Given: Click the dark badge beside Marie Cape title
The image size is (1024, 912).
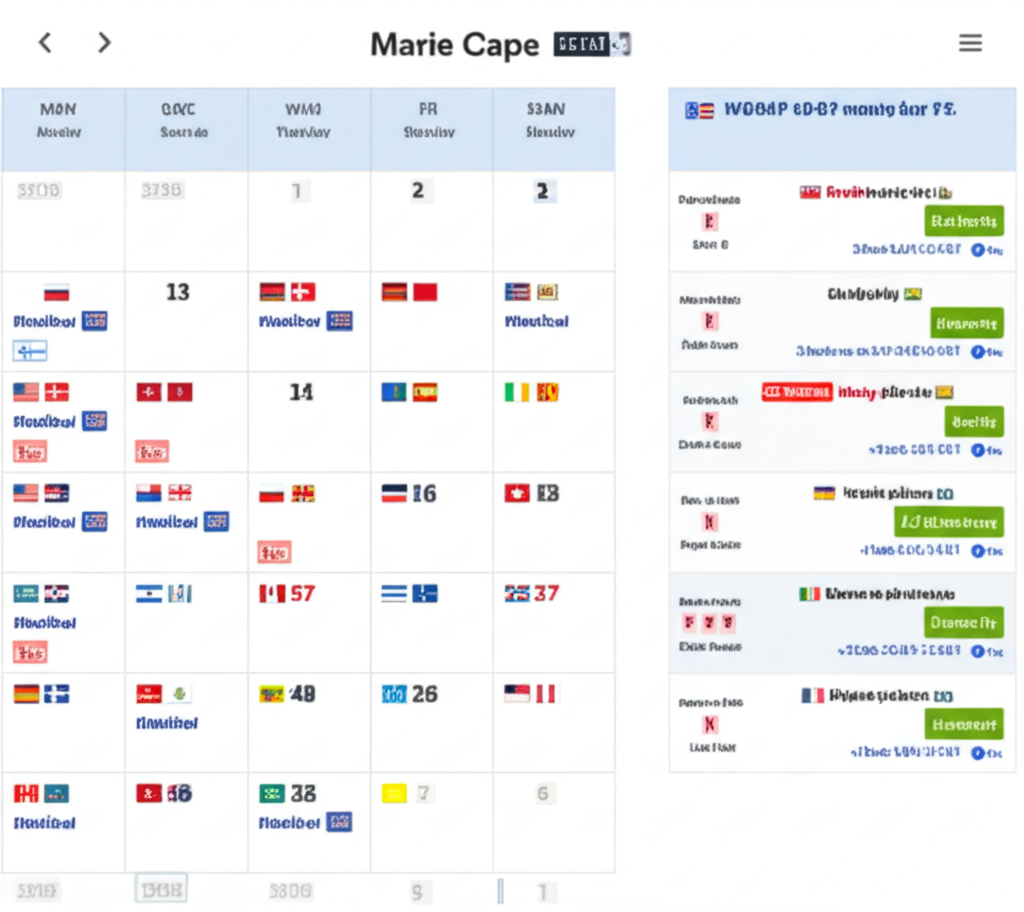Looking at the screenshot, I should click(594, 44).
